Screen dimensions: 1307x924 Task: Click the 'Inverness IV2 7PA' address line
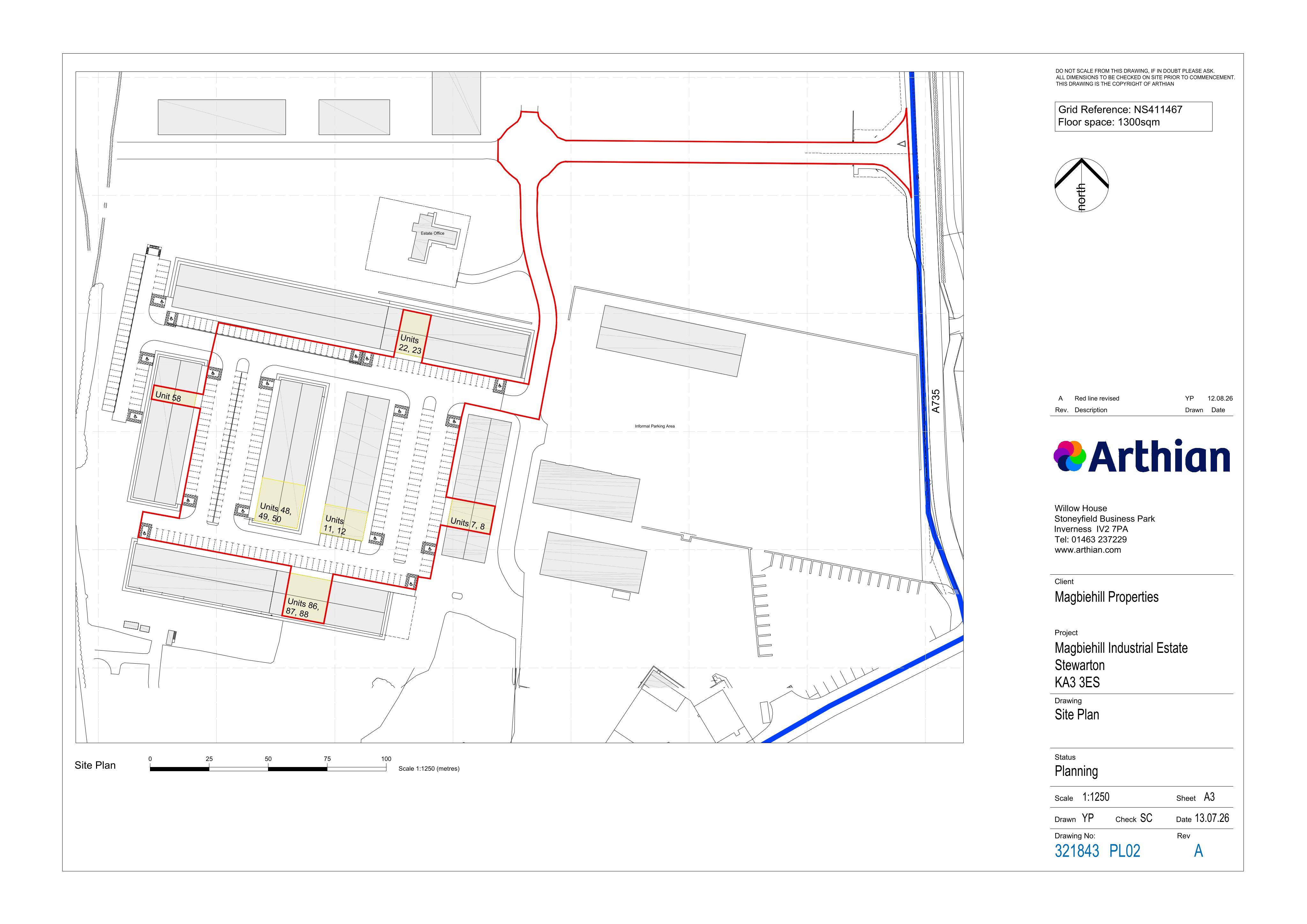[x=1091, y=529]
